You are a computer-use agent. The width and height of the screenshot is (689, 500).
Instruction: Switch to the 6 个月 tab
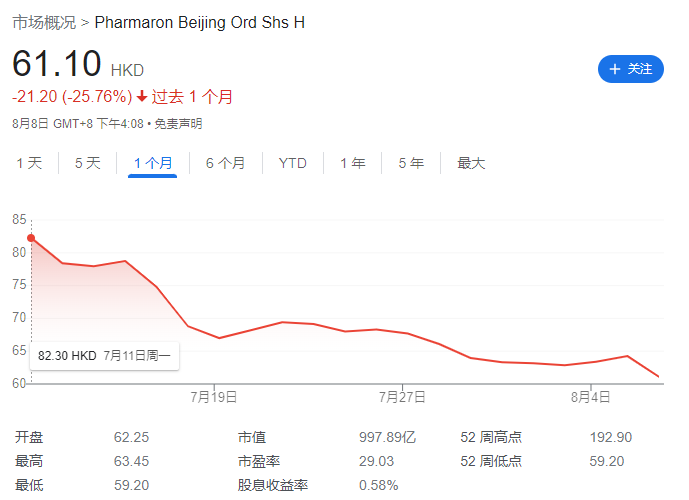[x=225, y=163]
